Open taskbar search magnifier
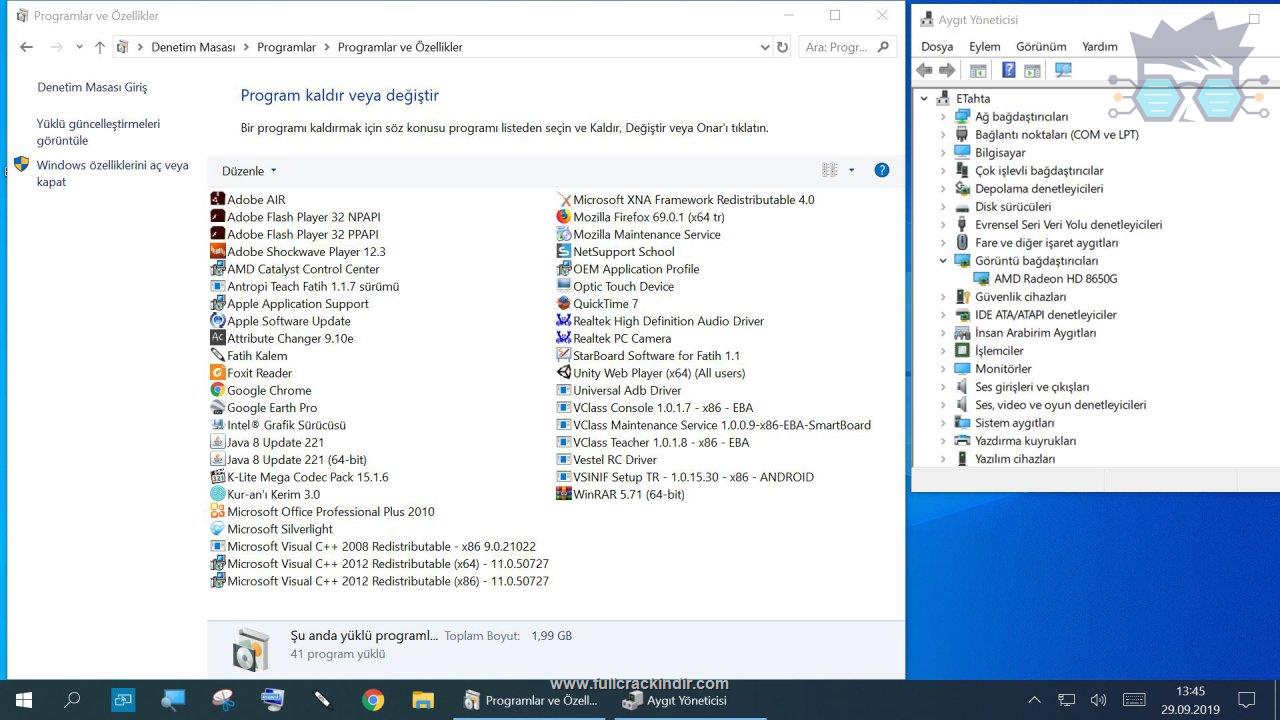The height and width of the screenshot is (720, 1280). point(72,700)
